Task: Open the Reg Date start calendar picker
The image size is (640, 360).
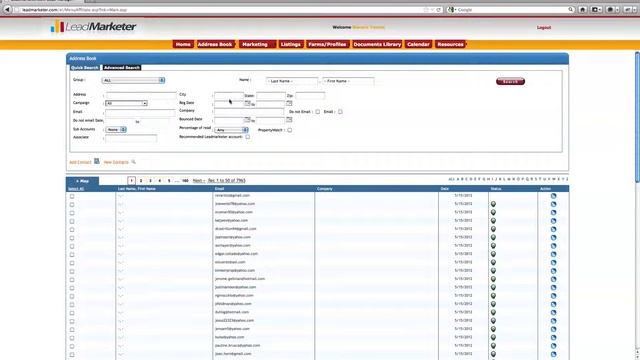Action: (247, 103)
